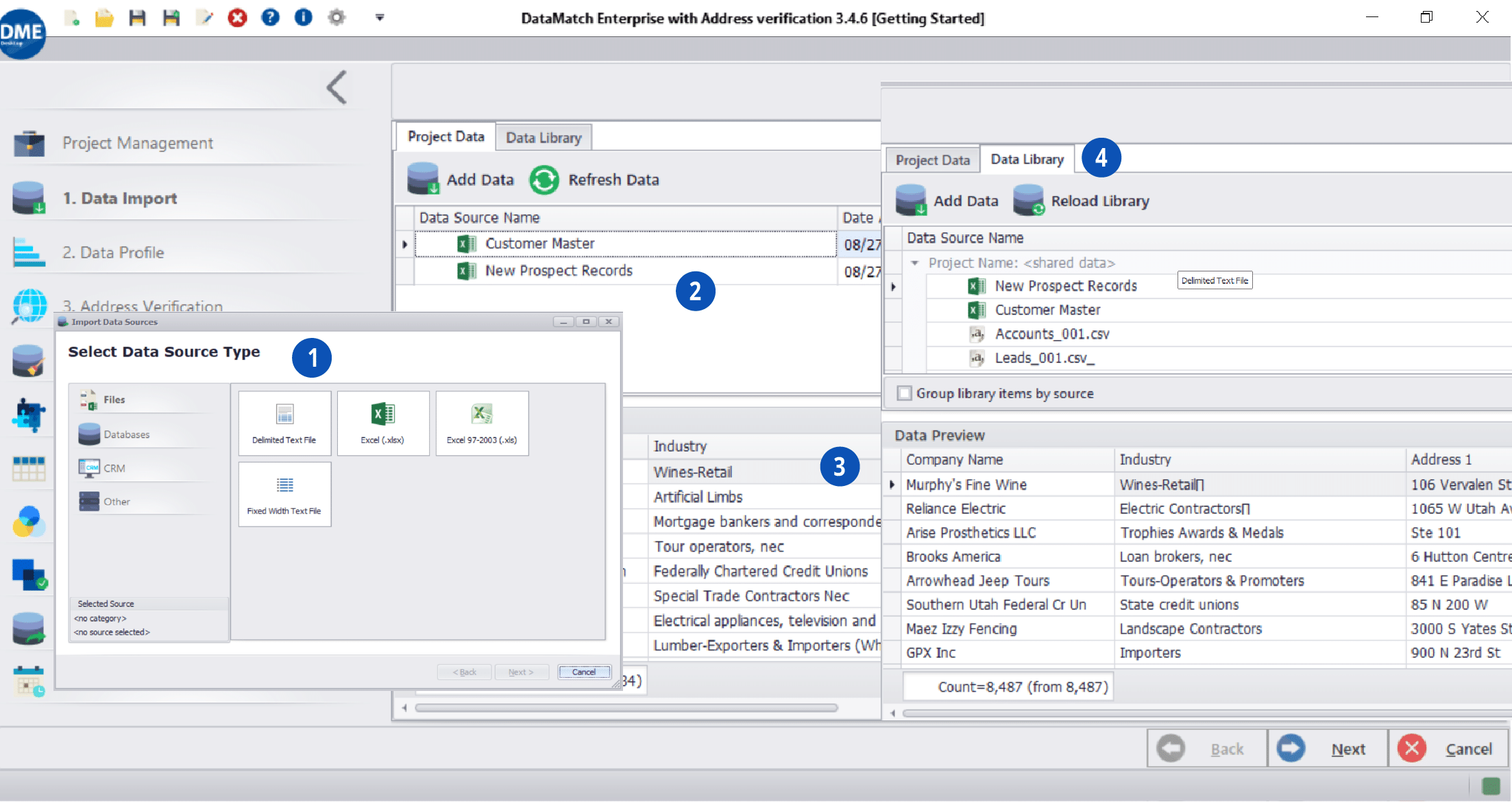Viewport: 1512px width, 802px height.
Task: Click the green status indicator in status bar
Action: [x=1491, y=786]
